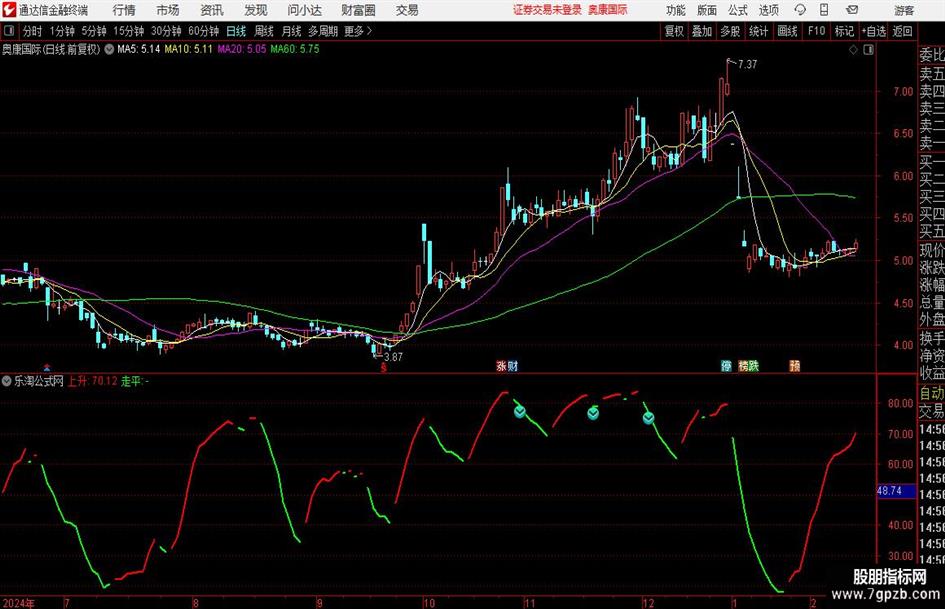This screenshot has width=945, height=609.
Task: Click the second checkmark signal icon on indicator
Action: pyautogui.click(x=594, y=413)
